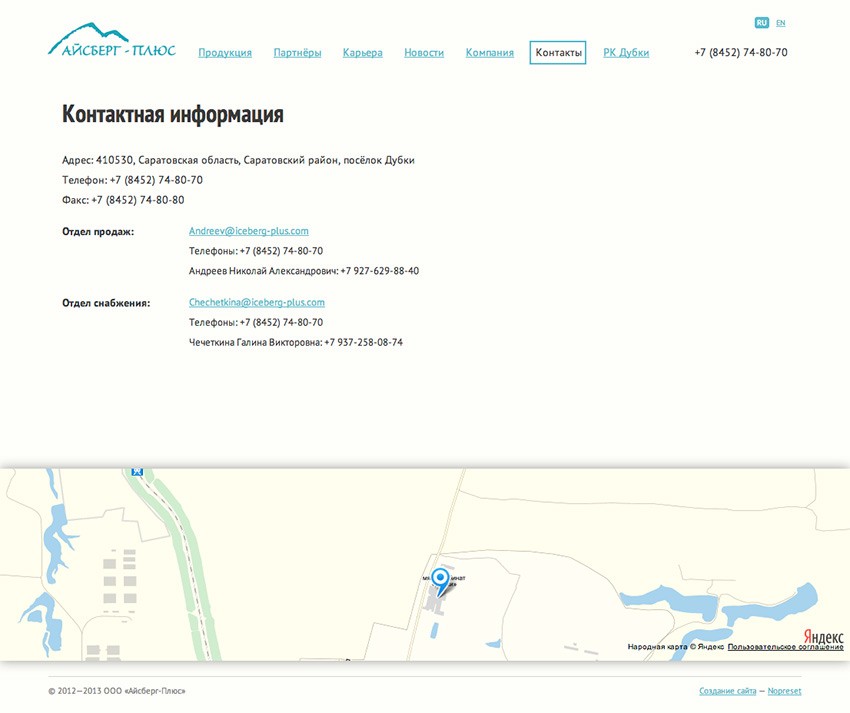Click the blue map location pin
Image resolution: width=850 pixels, height=713 pixels.
[439, 579]
